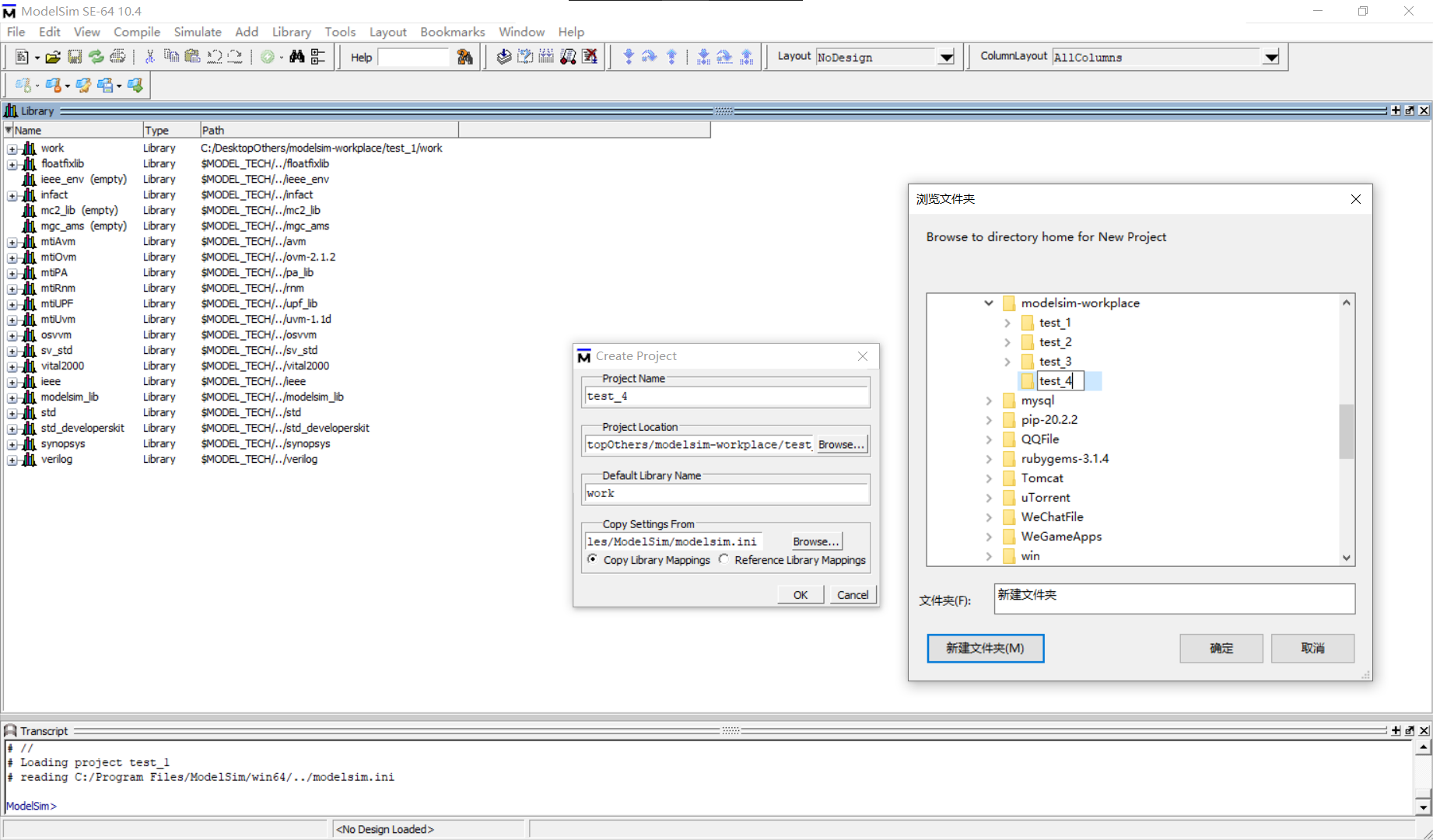Open the Library menu

pos(292,32)
